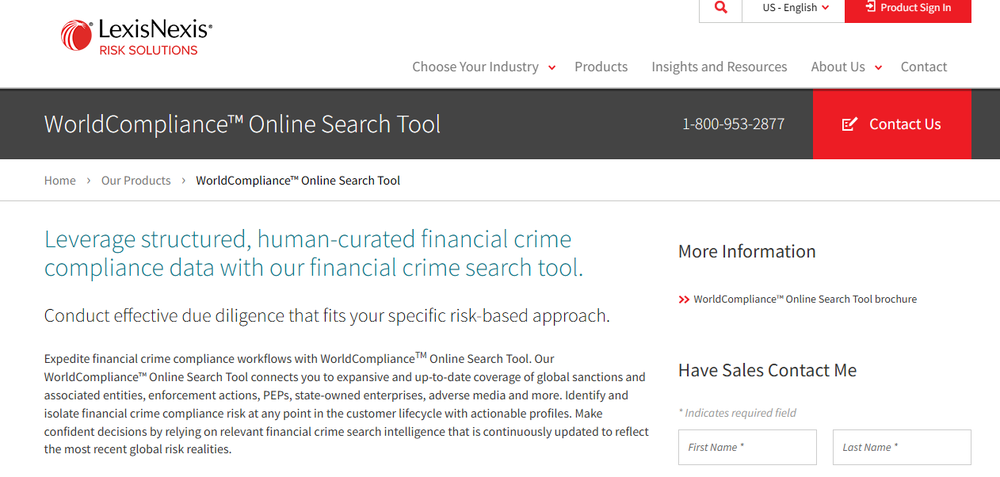The height and width of the screenshot is (477, 1000).
Task: Open Insights and Resources menu item
Action: coord(719,66)
